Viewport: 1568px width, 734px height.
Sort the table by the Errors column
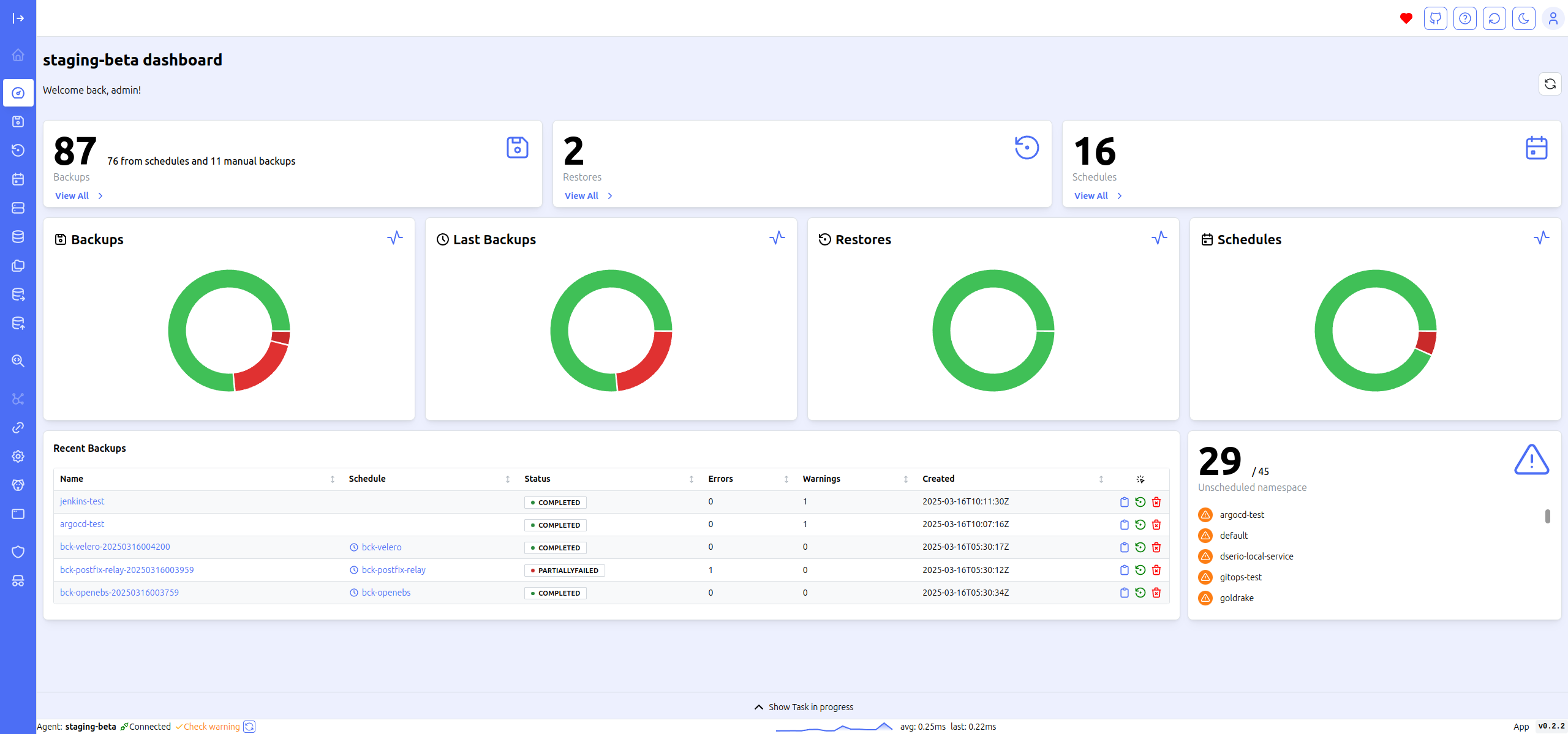coord(749,479)
